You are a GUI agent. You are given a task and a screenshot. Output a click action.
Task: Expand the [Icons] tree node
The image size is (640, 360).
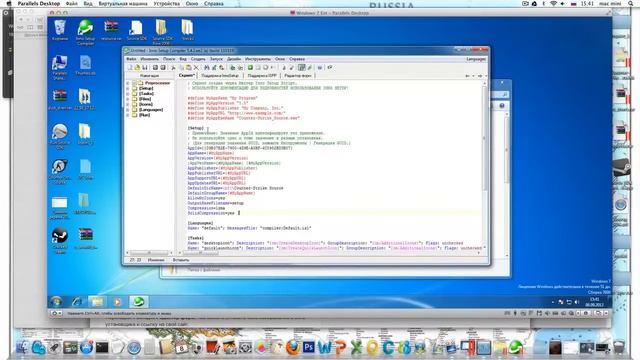[128, 104]
